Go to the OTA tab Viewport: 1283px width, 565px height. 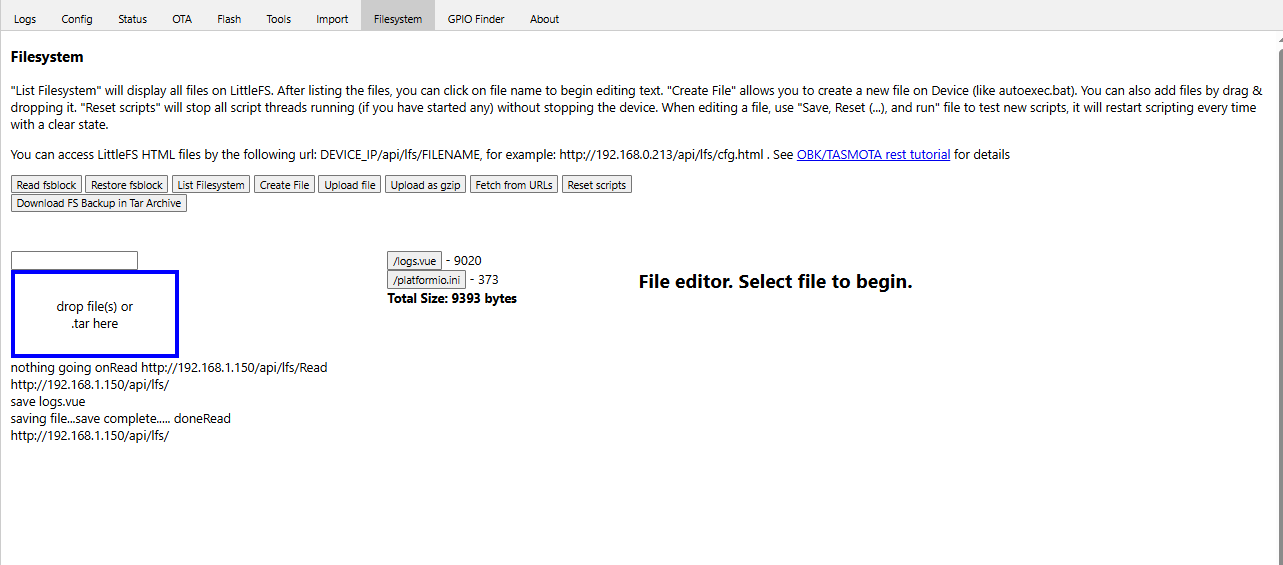tap(182, 19)
